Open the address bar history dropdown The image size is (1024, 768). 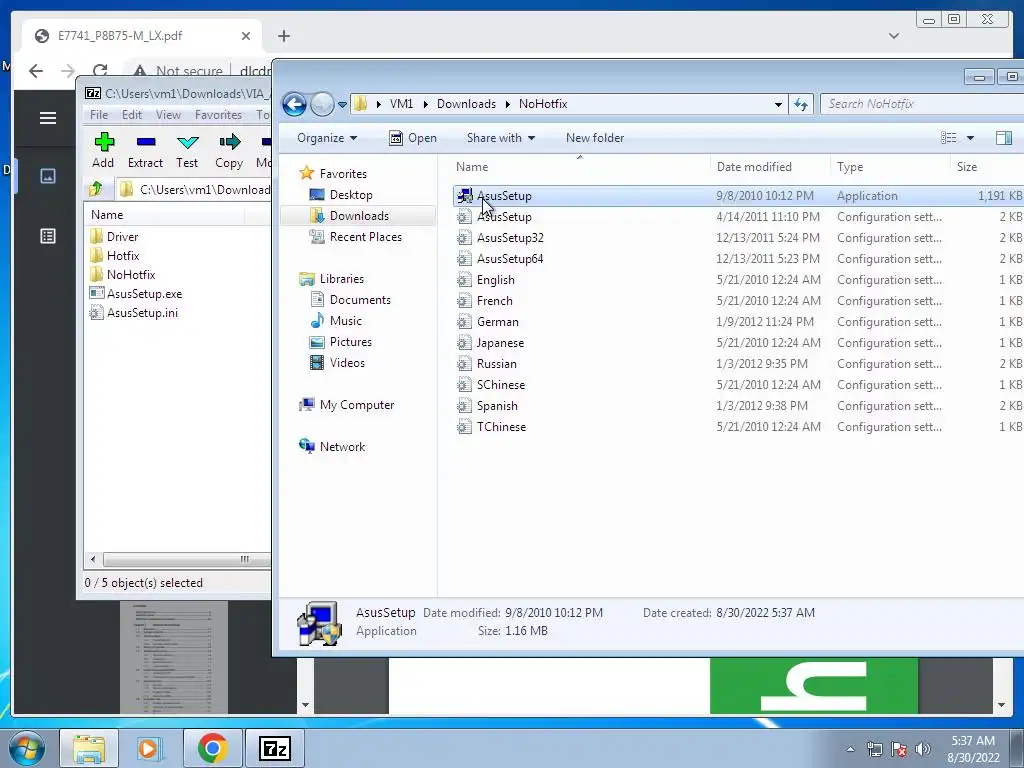tap(778, 104)
